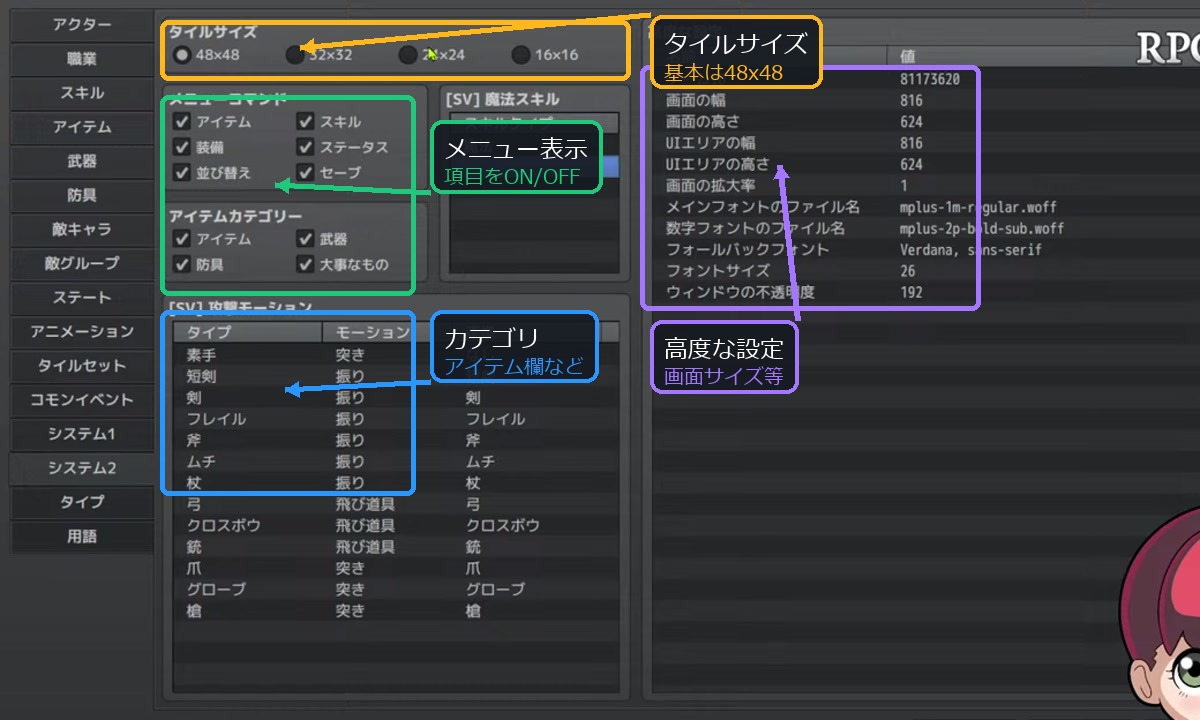Click the フォールバックフォント label
This screenshot has height=720, width=1200.
click(x=748, y=249)
